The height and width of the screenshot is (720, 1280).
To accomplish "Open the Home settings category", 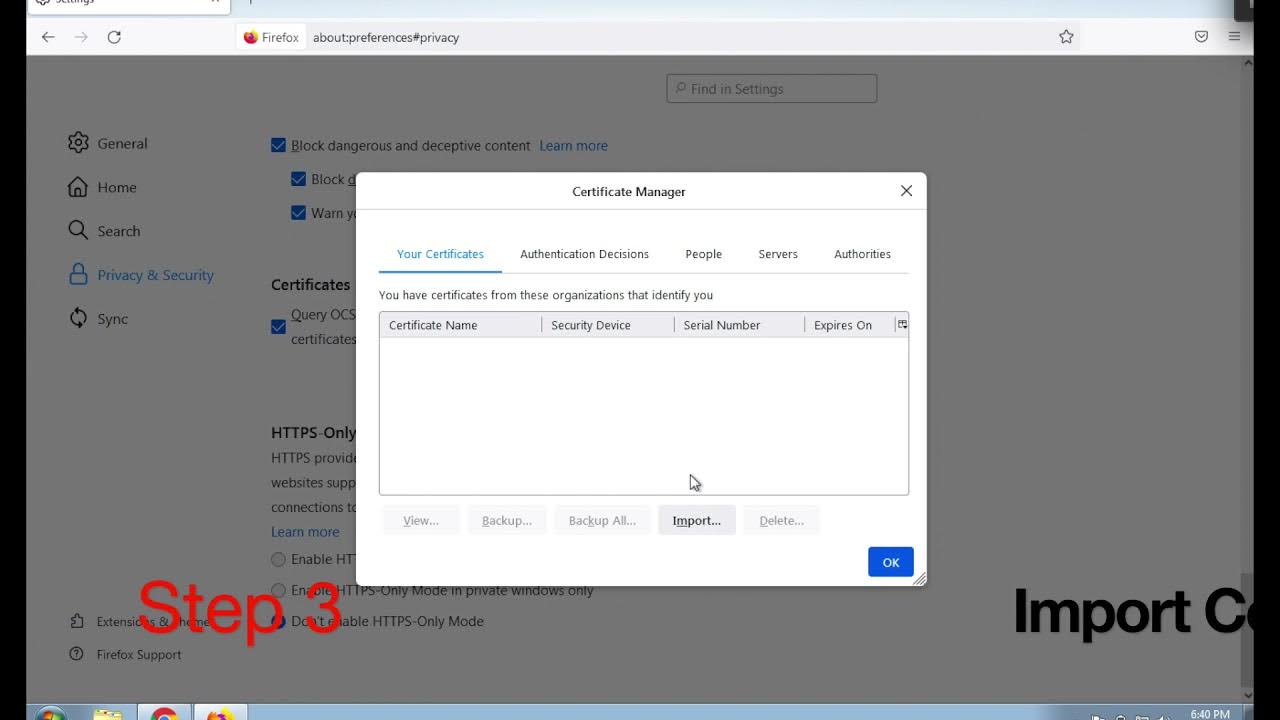I will (117, 187).
